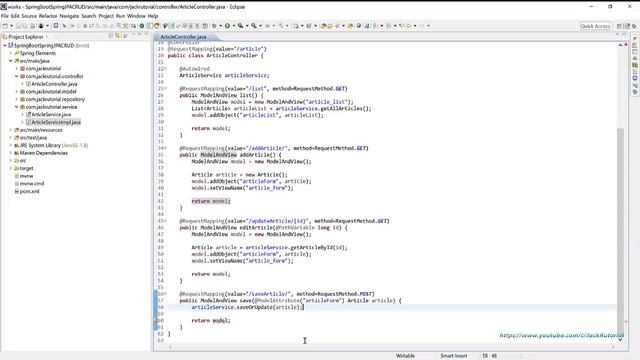The image size is (640, 360).
Task: Toggle code folding at line 22 Autowired
Action: [165, 69]
